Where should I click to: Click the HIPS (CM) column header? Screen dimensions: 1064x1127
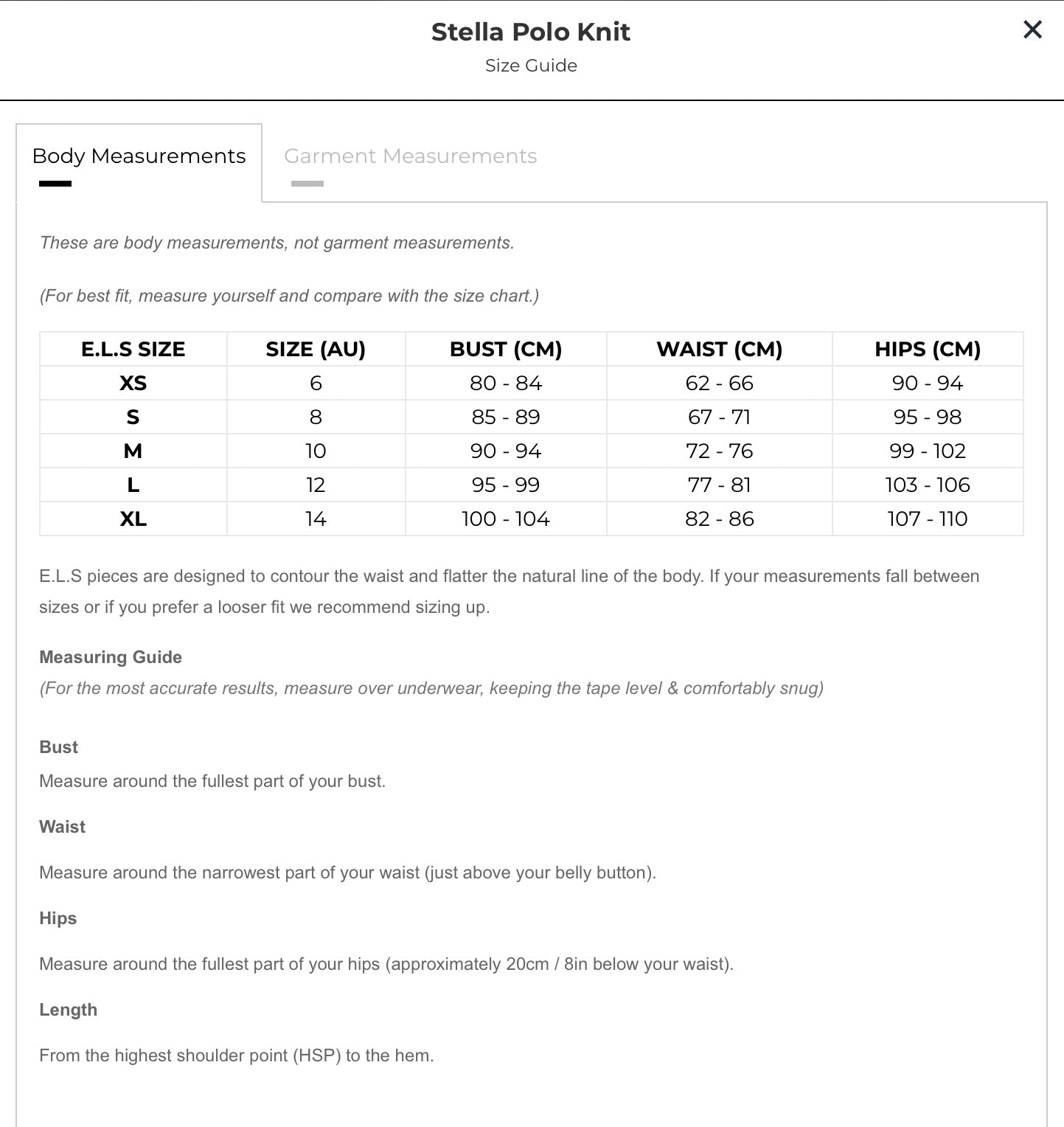[928, 349]
